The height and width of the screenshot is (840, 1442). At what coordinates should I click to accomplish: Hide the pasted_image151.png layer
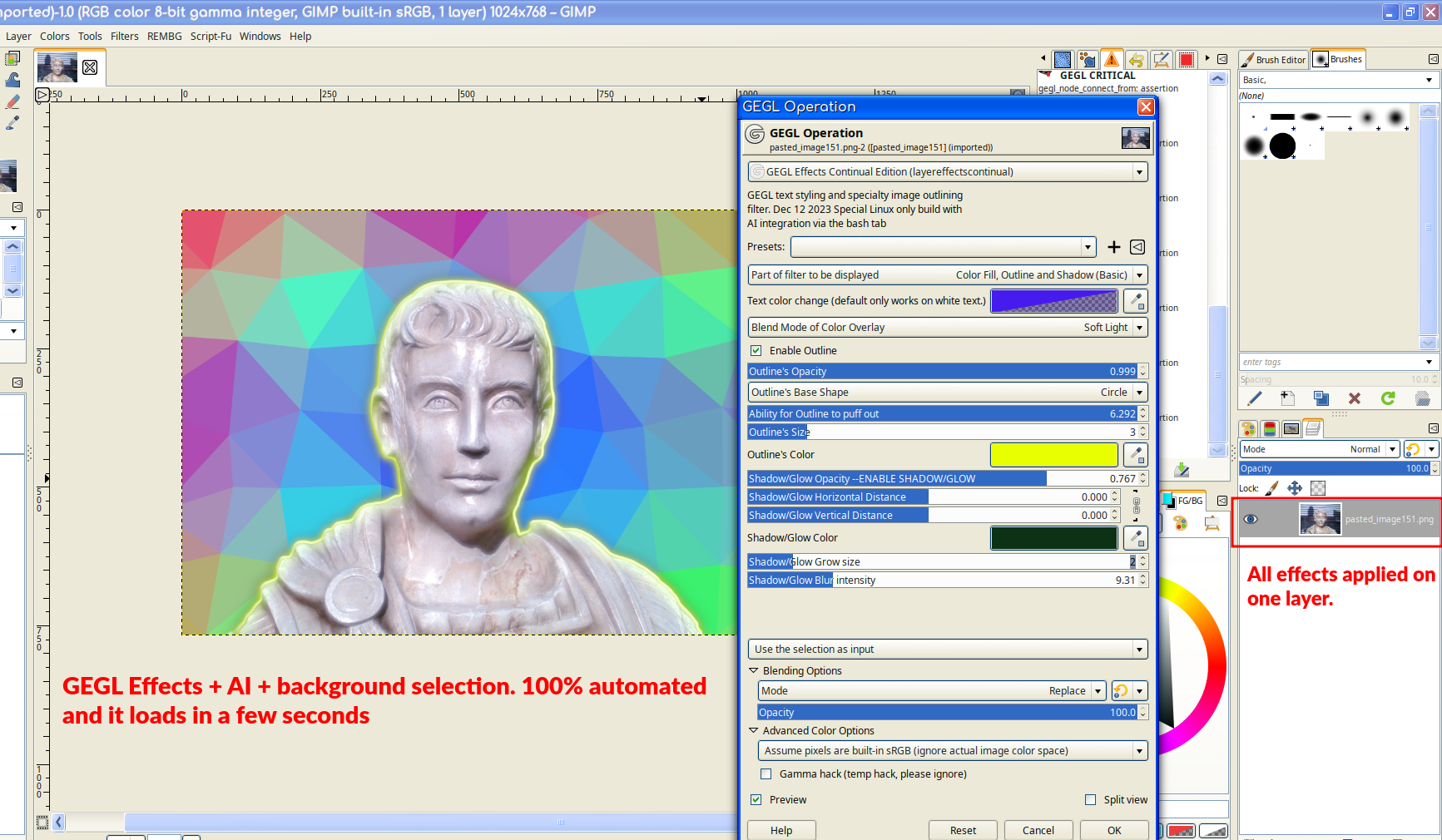click(1250, 519)
